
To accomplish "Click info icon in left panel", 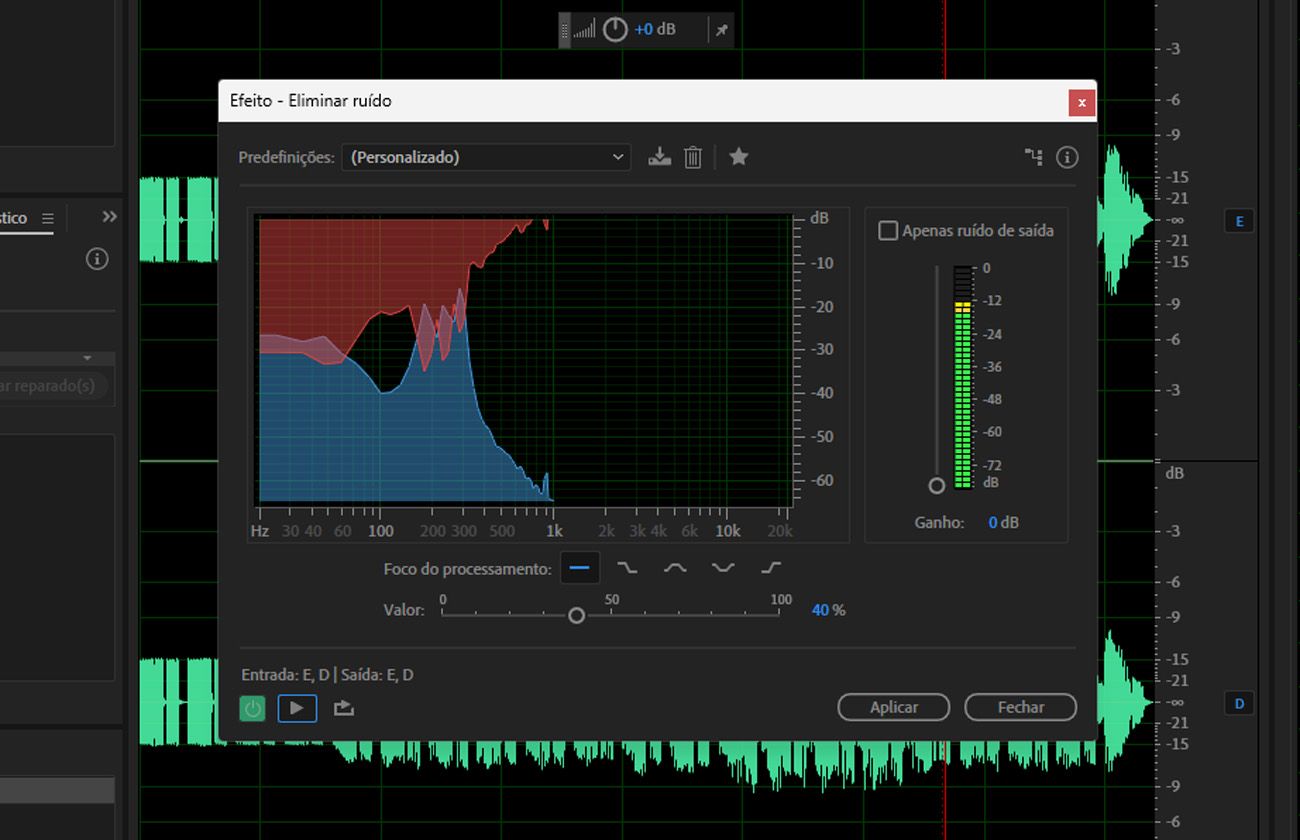I will (97, 259).
